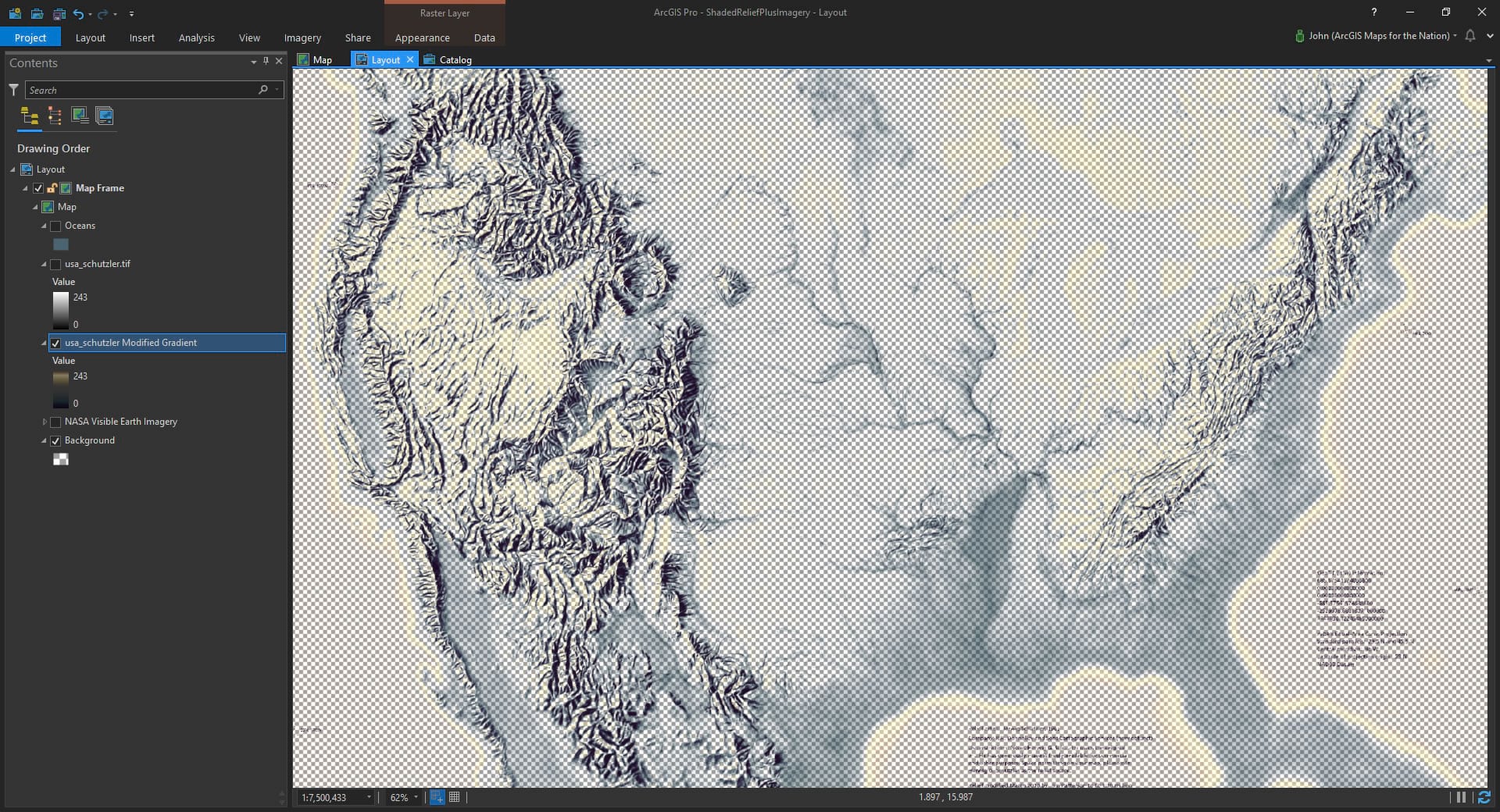This screenshot has height=812, width=1500.
Task: Refresh the layout view
Action: tap(1484, 797)
